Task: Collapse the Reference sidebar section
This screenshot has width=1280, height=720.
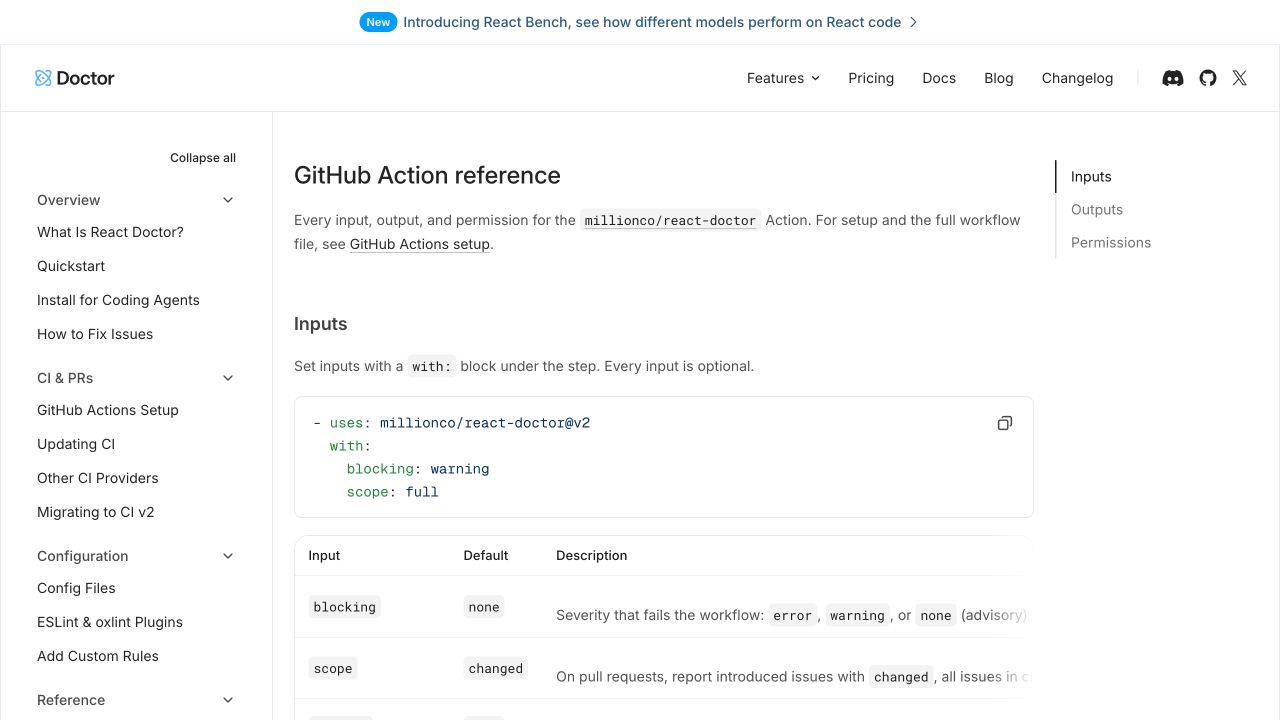Action: tap(228, 700)
